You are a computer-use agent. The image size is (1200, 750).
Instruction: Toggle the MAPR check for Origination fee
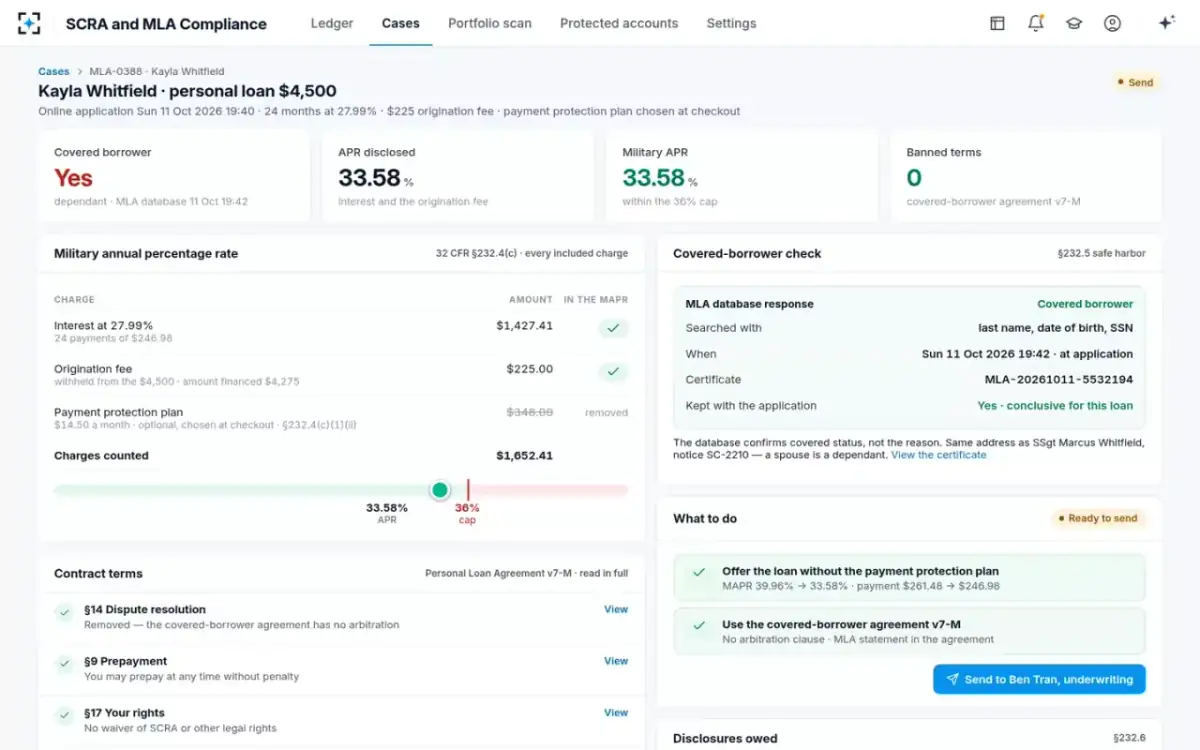tap(613, 372)
